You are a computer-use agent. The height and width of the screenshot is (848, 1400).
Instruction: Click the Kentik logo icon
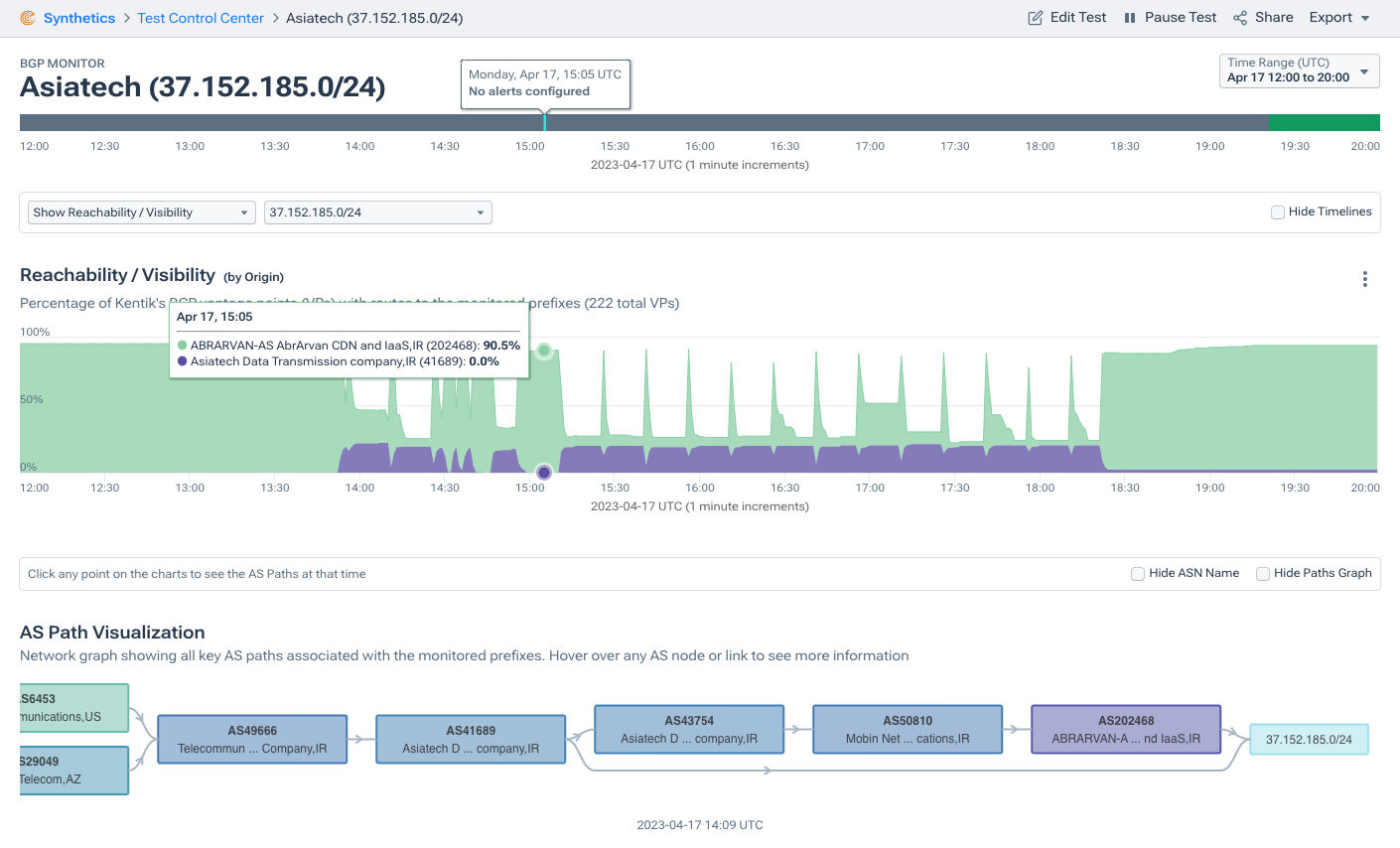[x=28, y=18]
